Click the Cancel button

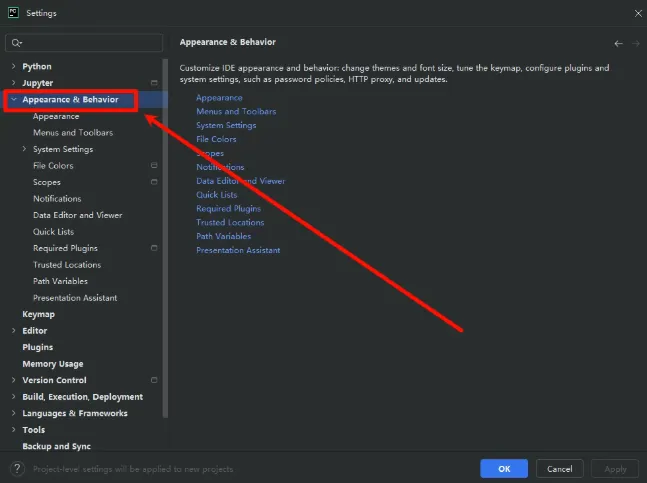(559, 468)
